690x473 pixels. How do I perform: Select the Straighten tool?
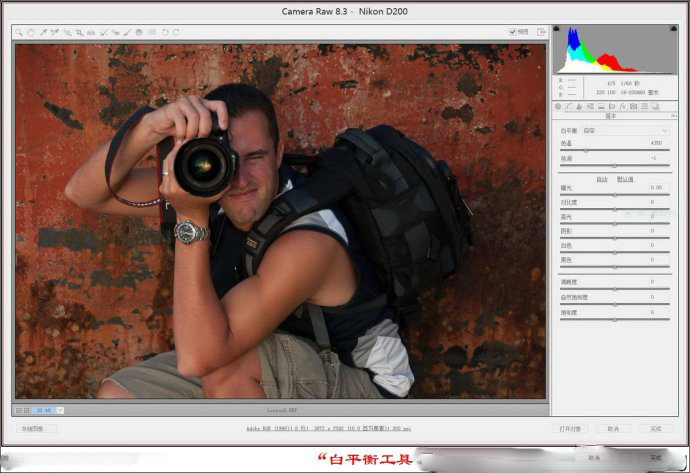91,33
